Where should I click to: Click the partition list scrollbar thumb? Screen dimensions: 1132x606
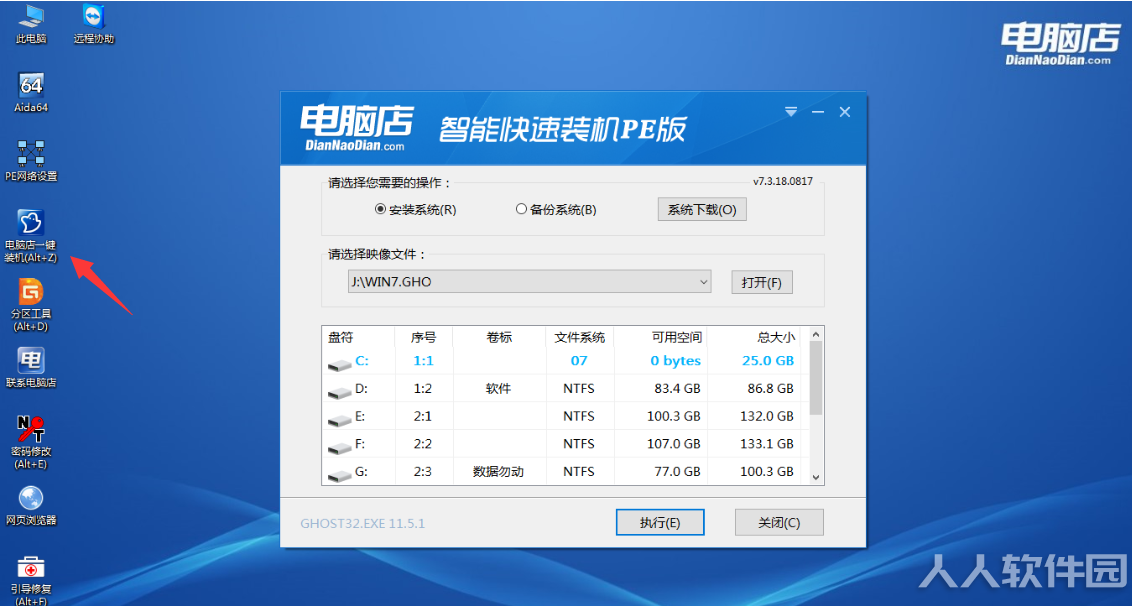[x=816, y=378]
